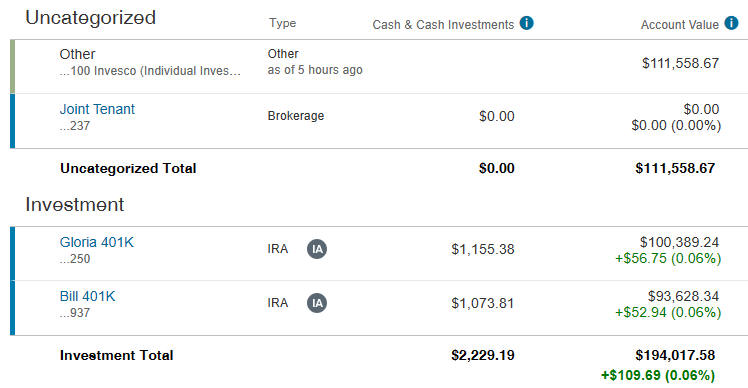This screenshot has height=388, width=748.
Task: Click the Investment section heading
Action: click(x=75, y=205)
